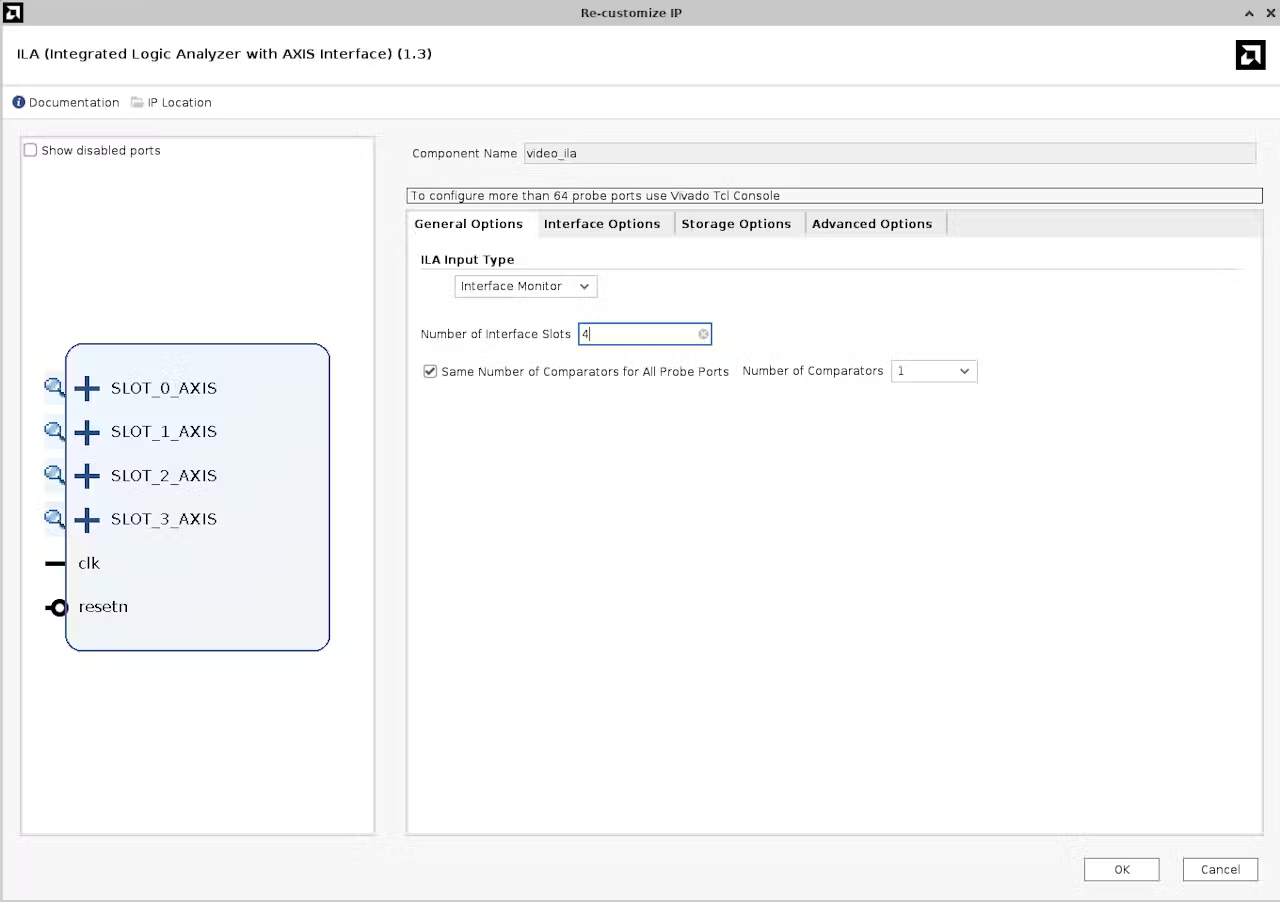
Task: Select the SLOT_3_AXIS label
Action: point(164,519)
